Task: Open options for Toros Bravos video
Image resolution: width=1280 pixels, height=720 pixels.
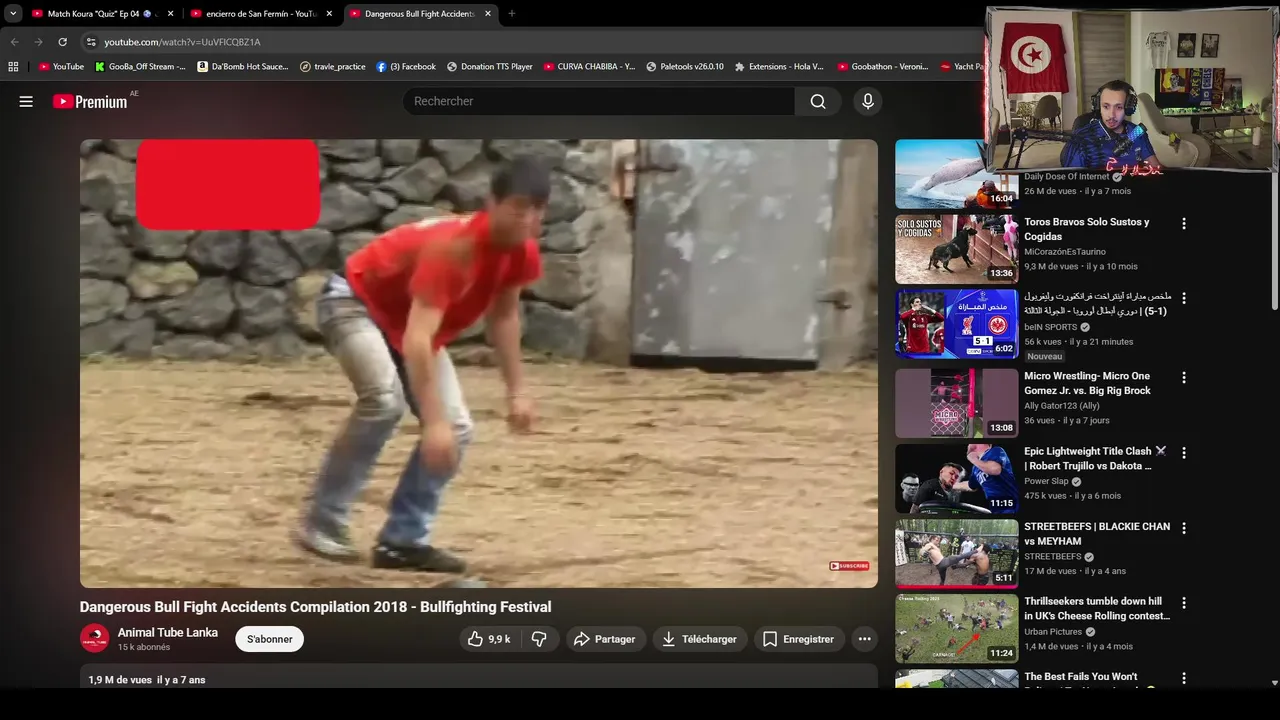Action: coord(1184,224)
